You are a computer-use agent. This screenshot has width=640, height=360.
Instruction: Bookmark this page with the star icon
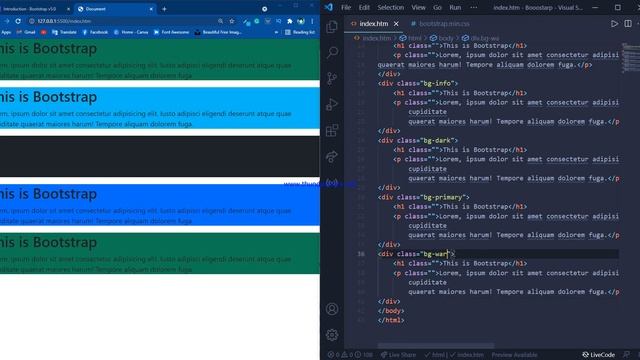232,21
